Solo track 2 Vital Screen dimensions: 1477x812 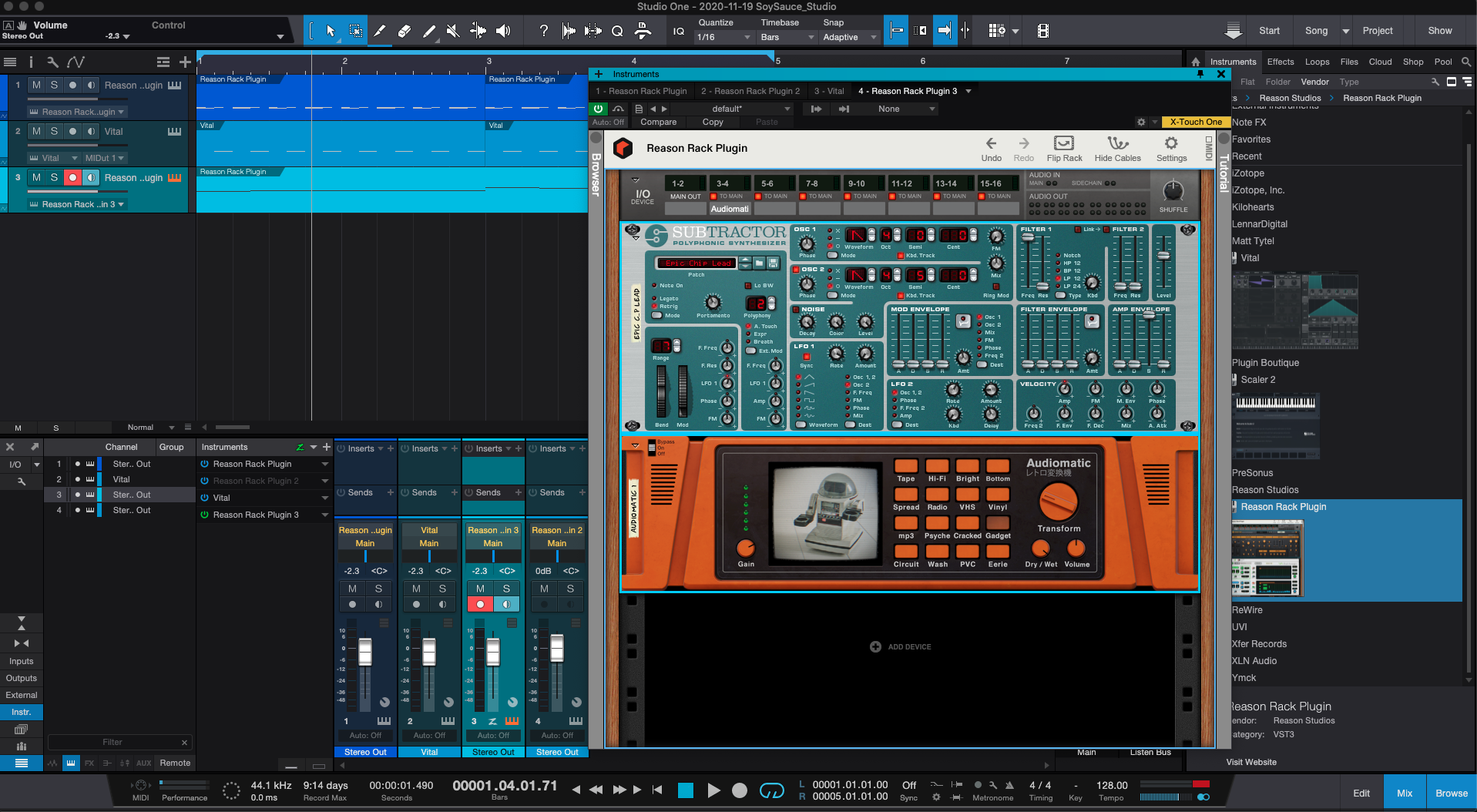pyautogui.click(x=54, y=131)
